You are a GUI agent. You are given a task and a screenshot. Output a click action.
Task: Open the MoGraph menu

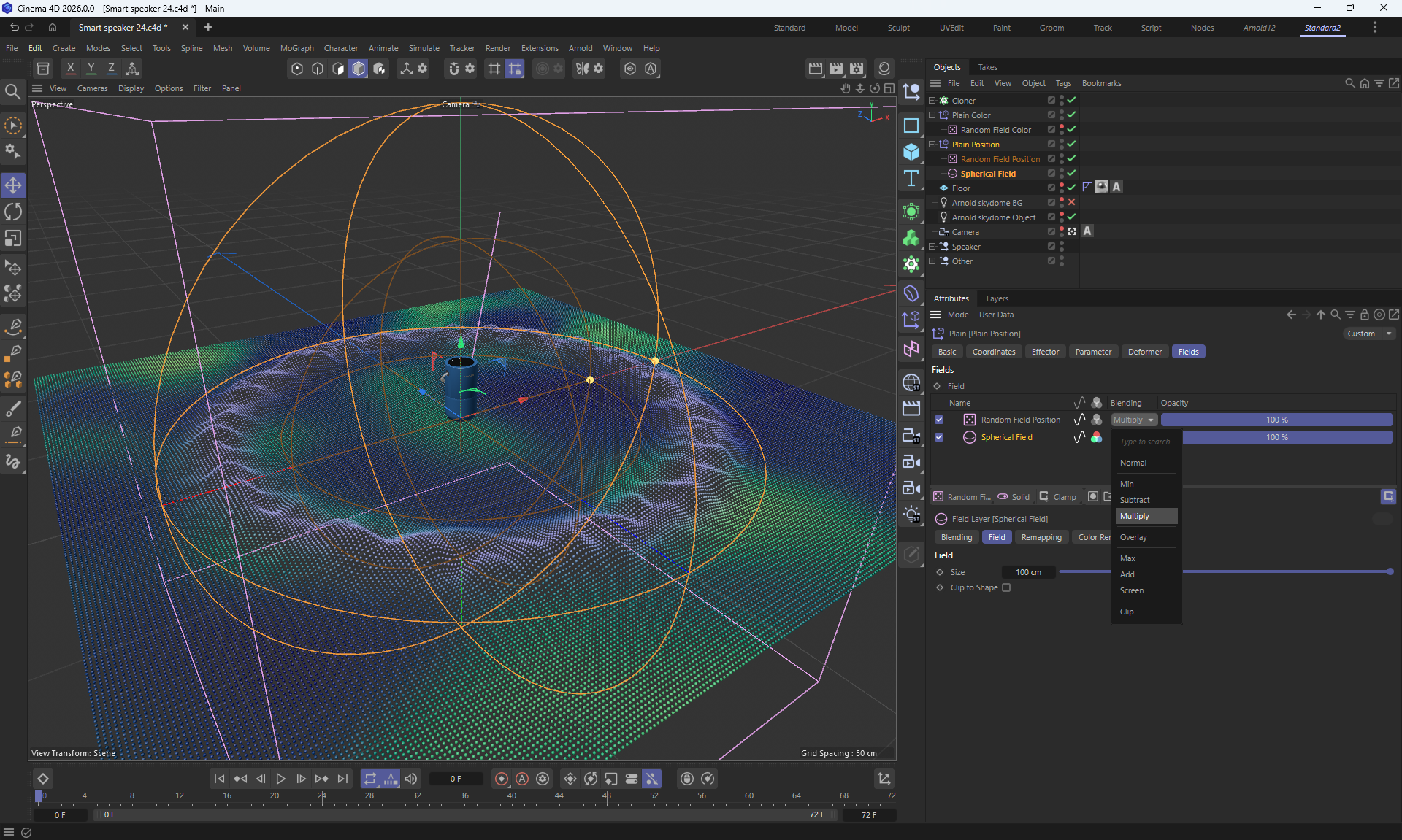coord(296,48)
